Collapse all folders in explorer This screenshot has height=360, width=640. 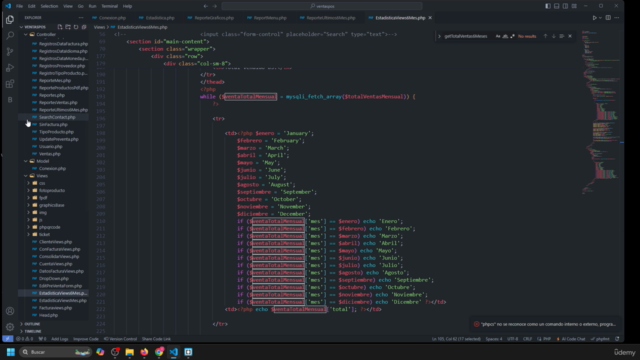click(x=84, y=27)
